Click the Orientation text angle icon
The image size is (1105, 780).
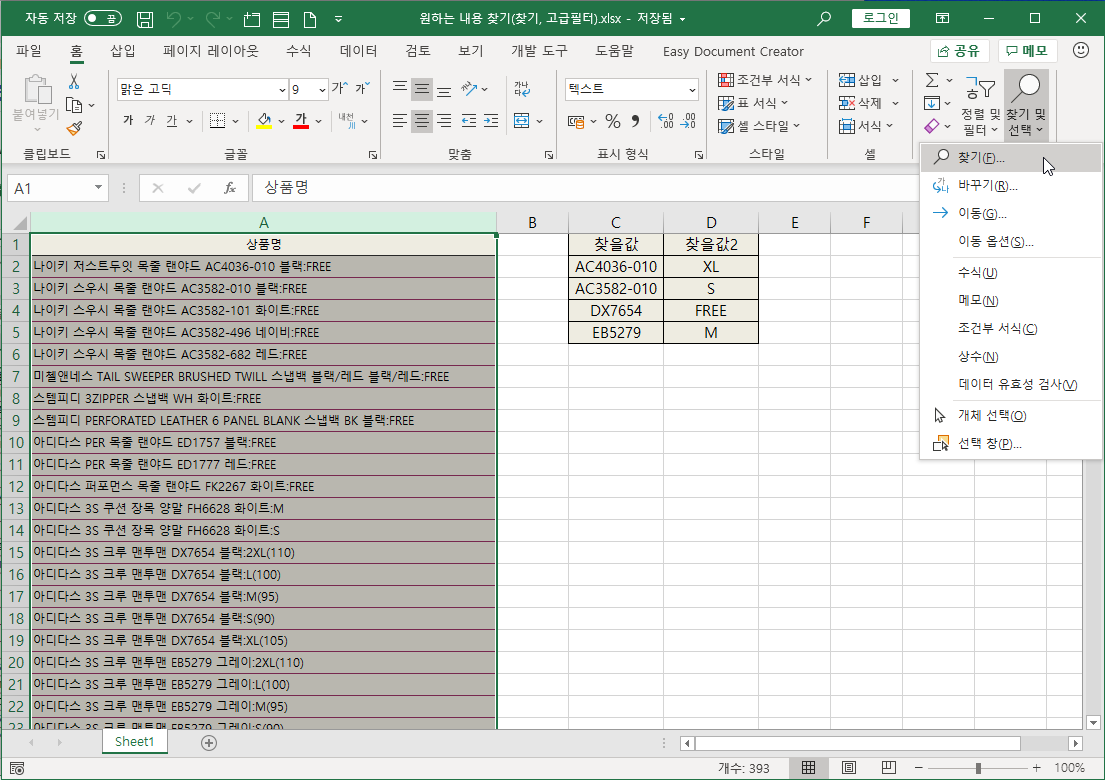click(x=469, y=89)
